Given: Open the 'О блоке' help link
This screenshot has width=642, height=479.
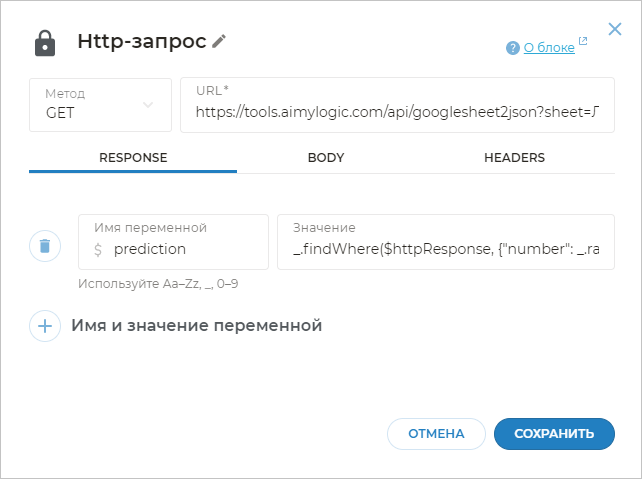Looking at the screenshot, I should 548,47.
